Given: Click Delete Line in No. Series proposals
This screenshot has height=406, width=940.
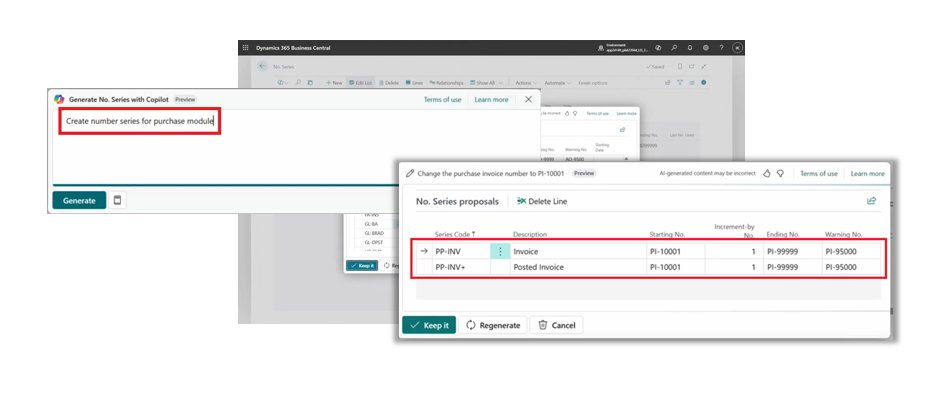Looking at the screenshot, I should (x=542, y=202).
